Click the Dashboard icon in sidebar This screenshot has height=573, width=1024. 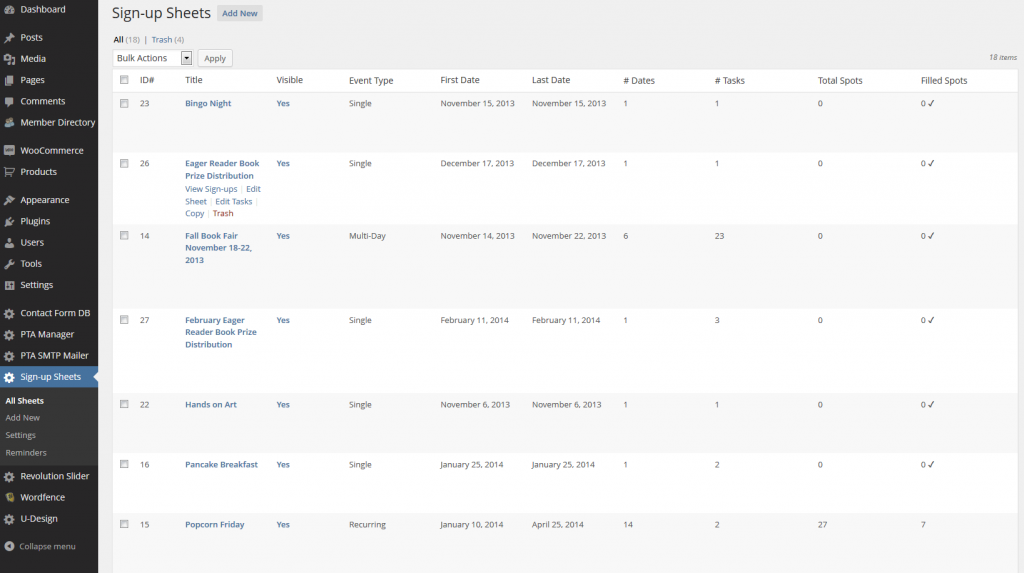click(x=9, y=9)
